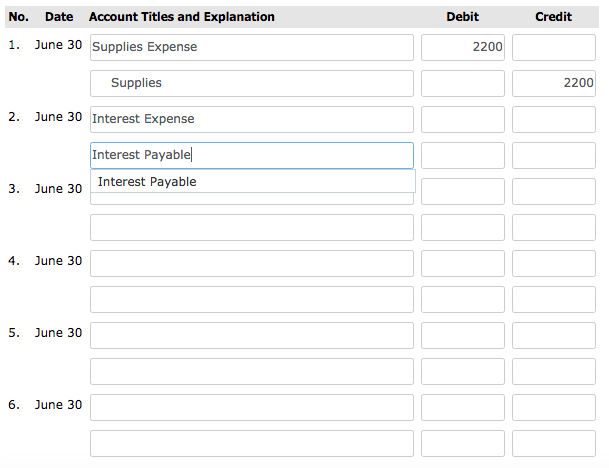Click the debit field containing 2200
This screenshot has width=609, height=468.
pyautogui.click(x=462, y=47)
